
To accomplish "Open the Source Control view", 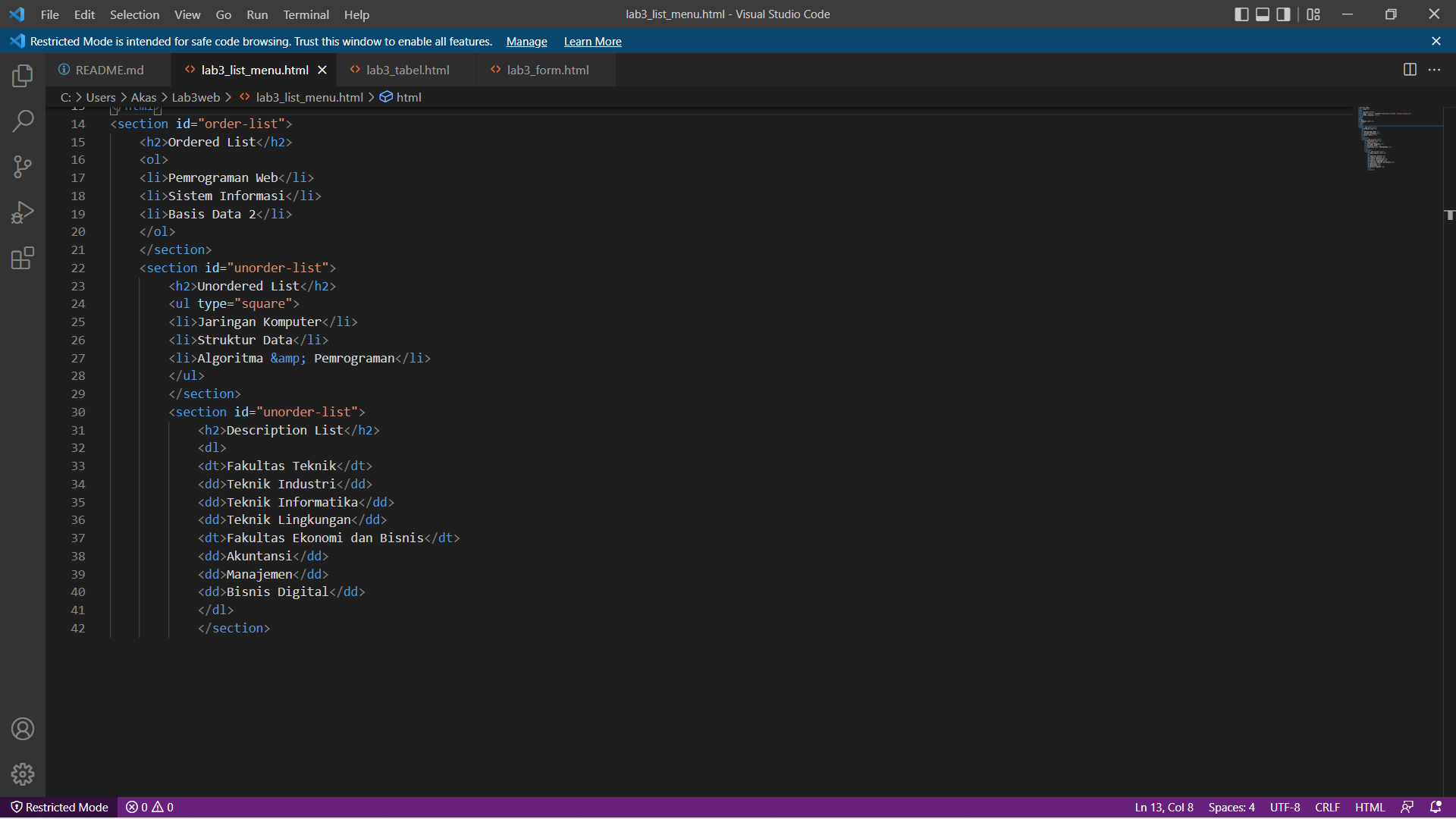I will (x=23, y=167).
